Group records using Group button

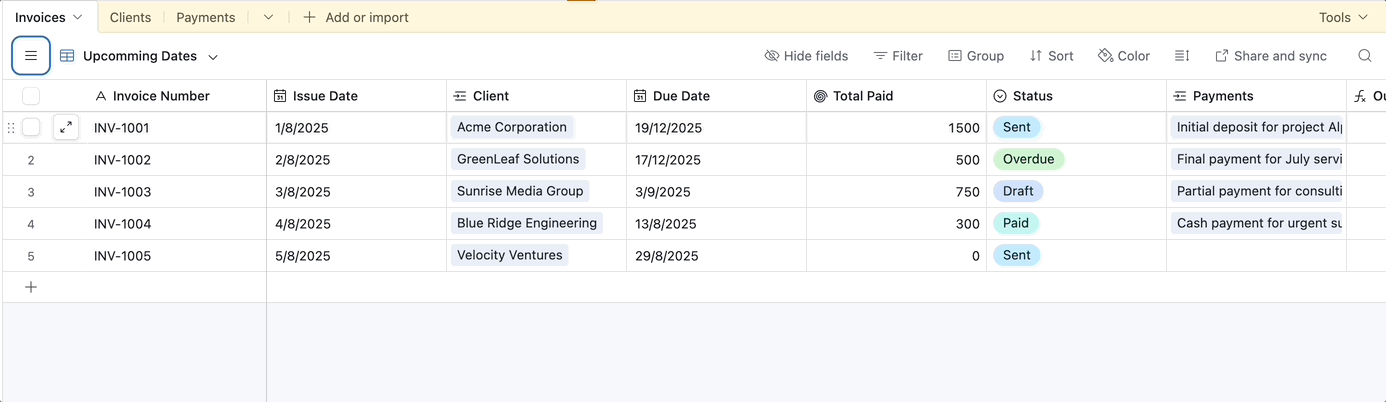pyautogui.click(x=975, y=56)
